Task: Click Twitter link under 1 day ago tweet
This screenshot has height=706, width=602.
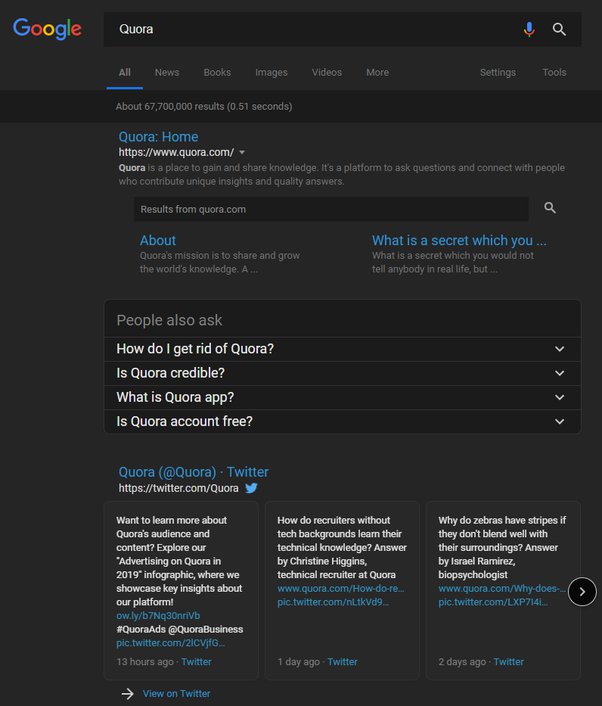Action: coord(343,662)
